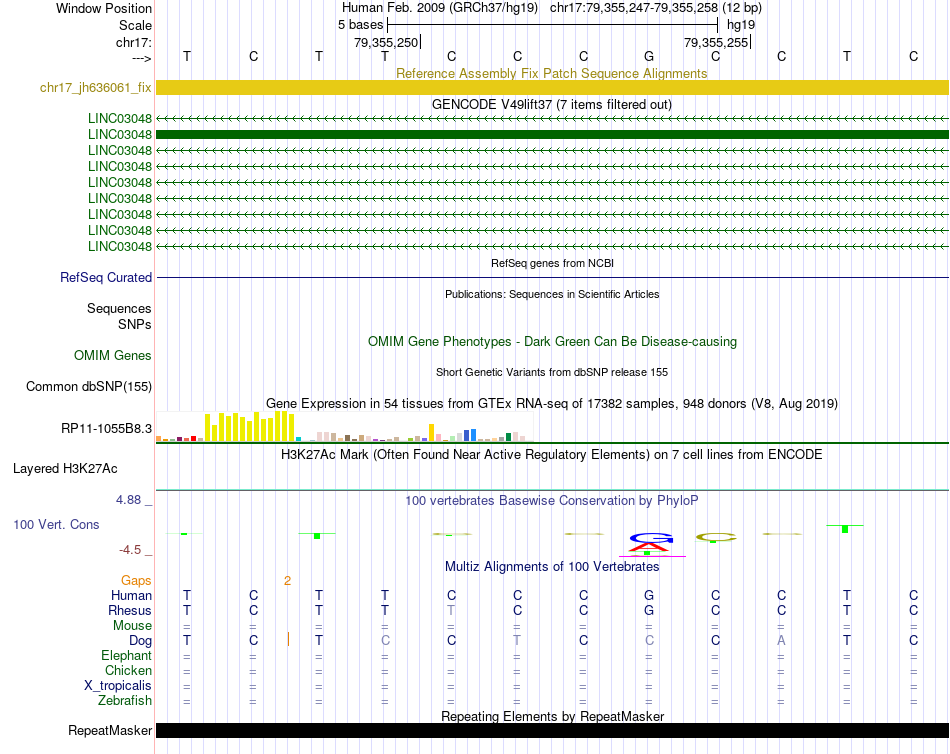Click the Common dbSNP(155) track label
The width and height of the screenshot is (950, 754).
click(x=88, y=386)
